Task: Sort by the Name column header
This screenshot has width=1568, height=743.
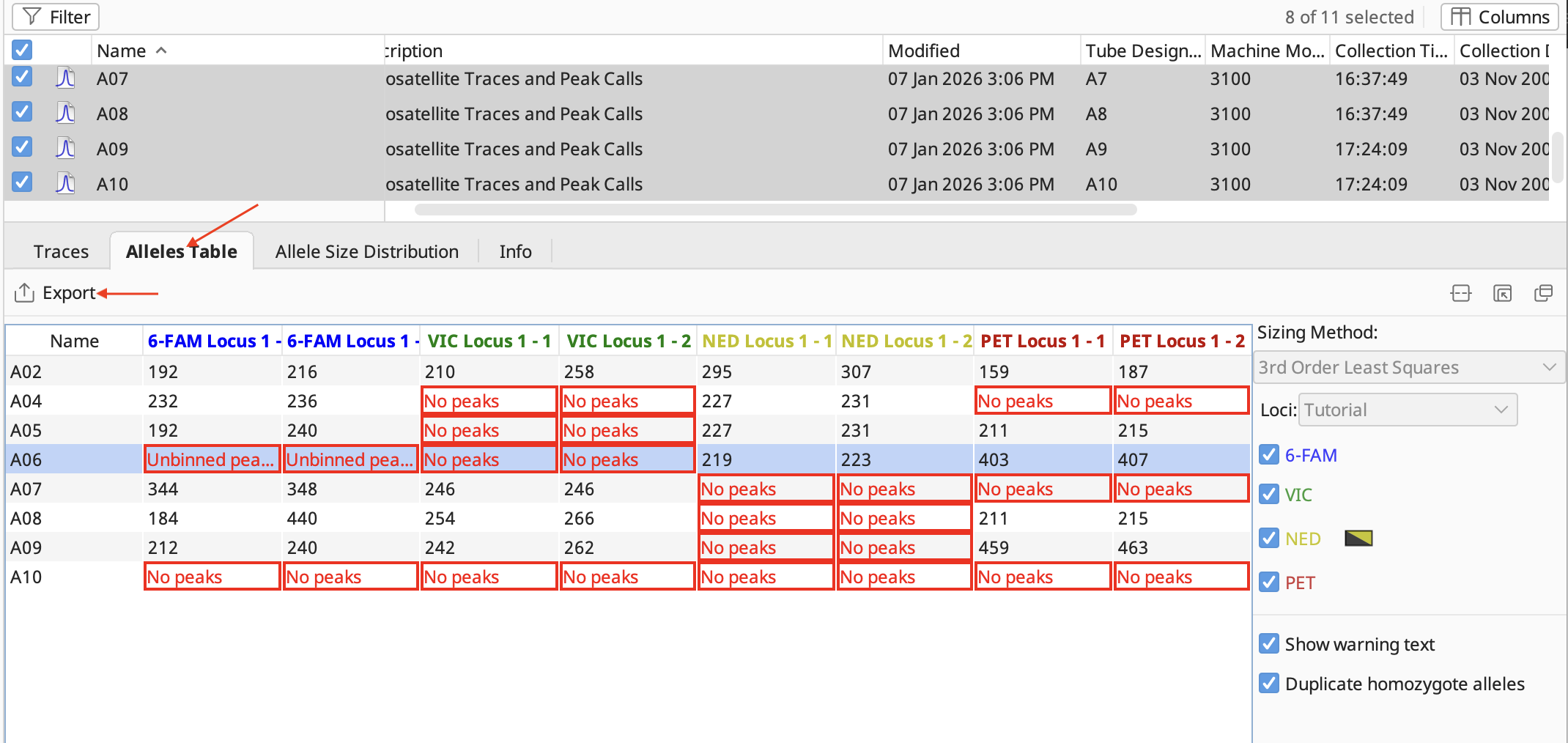Action: pos(122,51)
